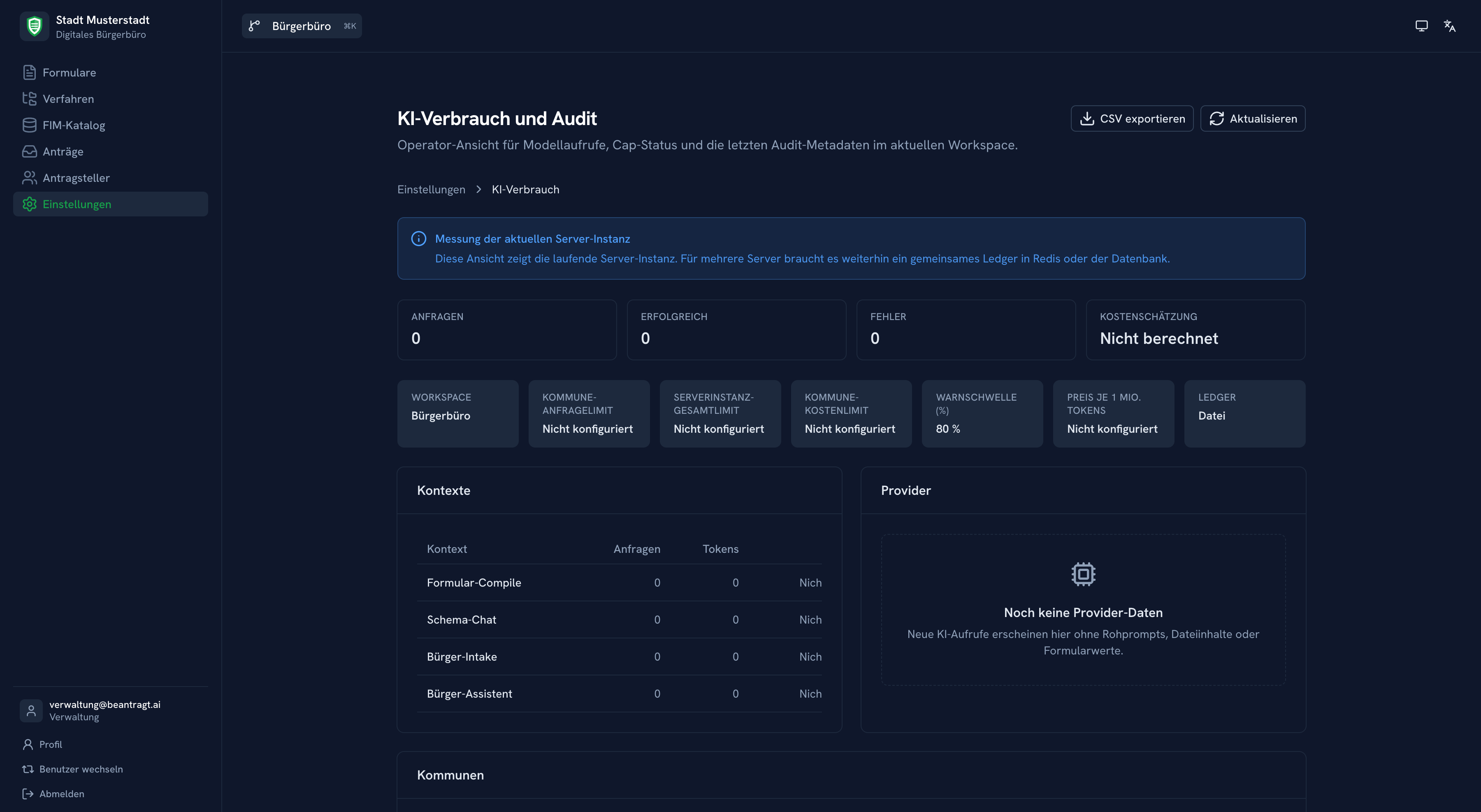This screenshot has height=812, width=1481.
Task: Select the Schema-Chat table row
Action: (619, 619)
